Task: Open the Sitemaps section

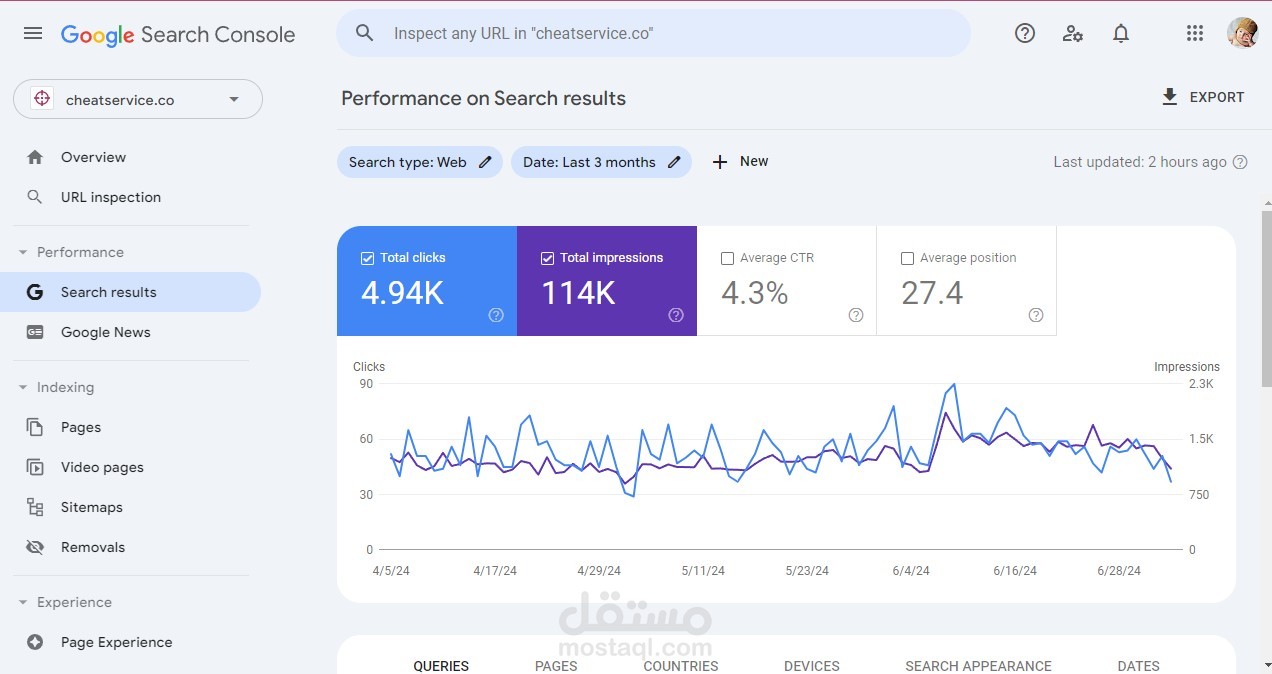Action: tap(91, 507)
